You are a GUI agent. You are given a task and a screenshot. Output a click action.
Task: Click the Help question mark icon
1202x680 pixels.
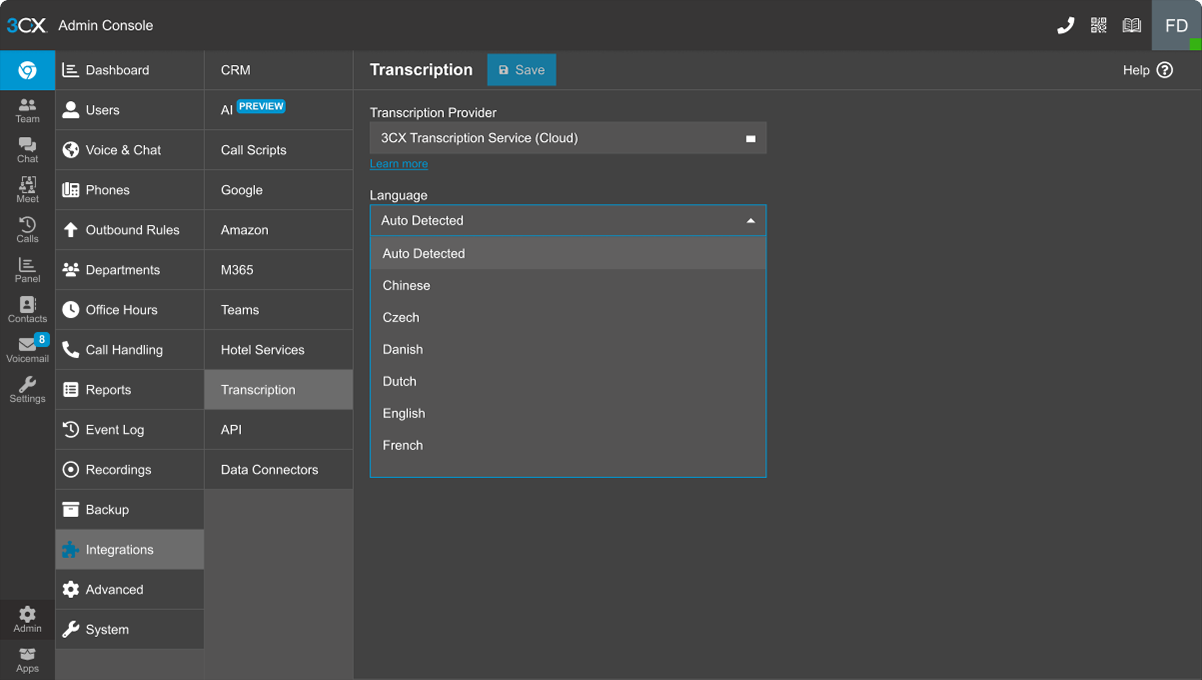click(1164, 70)
